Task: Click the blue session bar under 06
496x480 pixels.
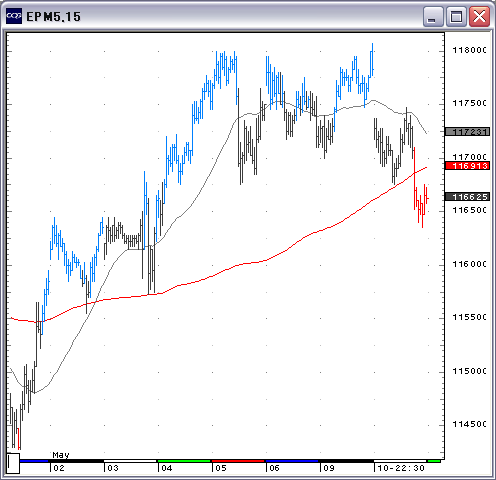Action: click(x=292, y=461)
